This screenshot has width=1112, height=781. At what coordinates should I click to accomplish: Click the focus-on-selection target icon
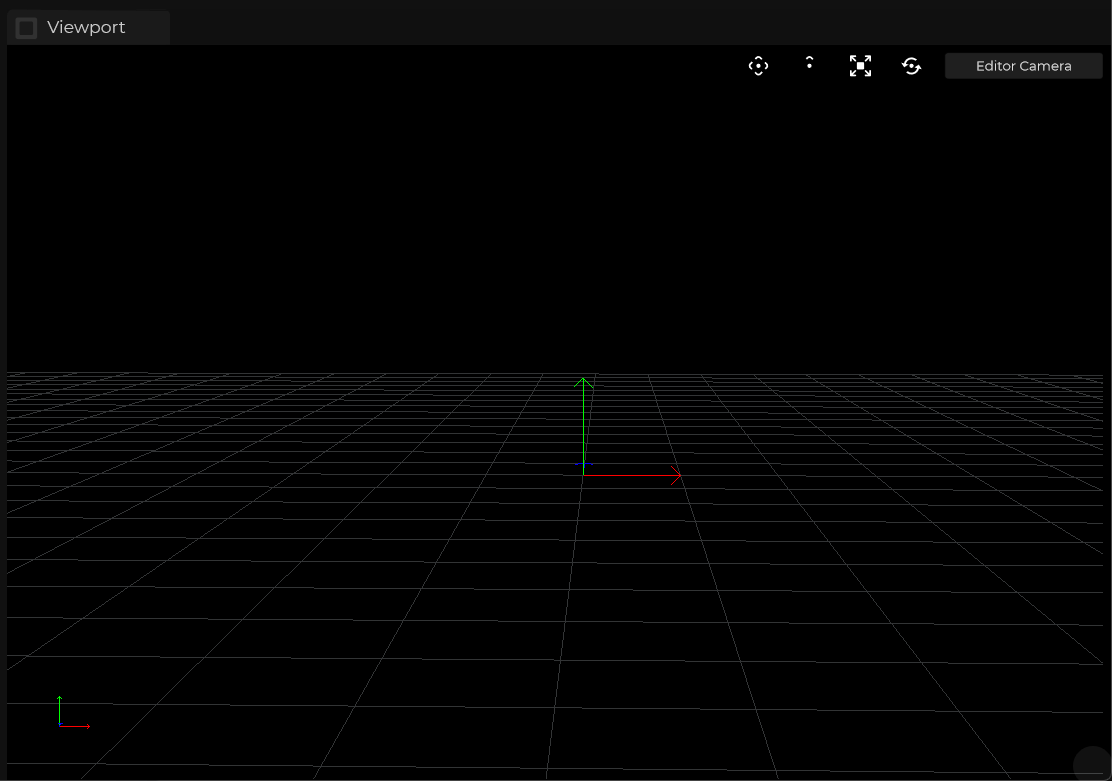click(758, 66)
